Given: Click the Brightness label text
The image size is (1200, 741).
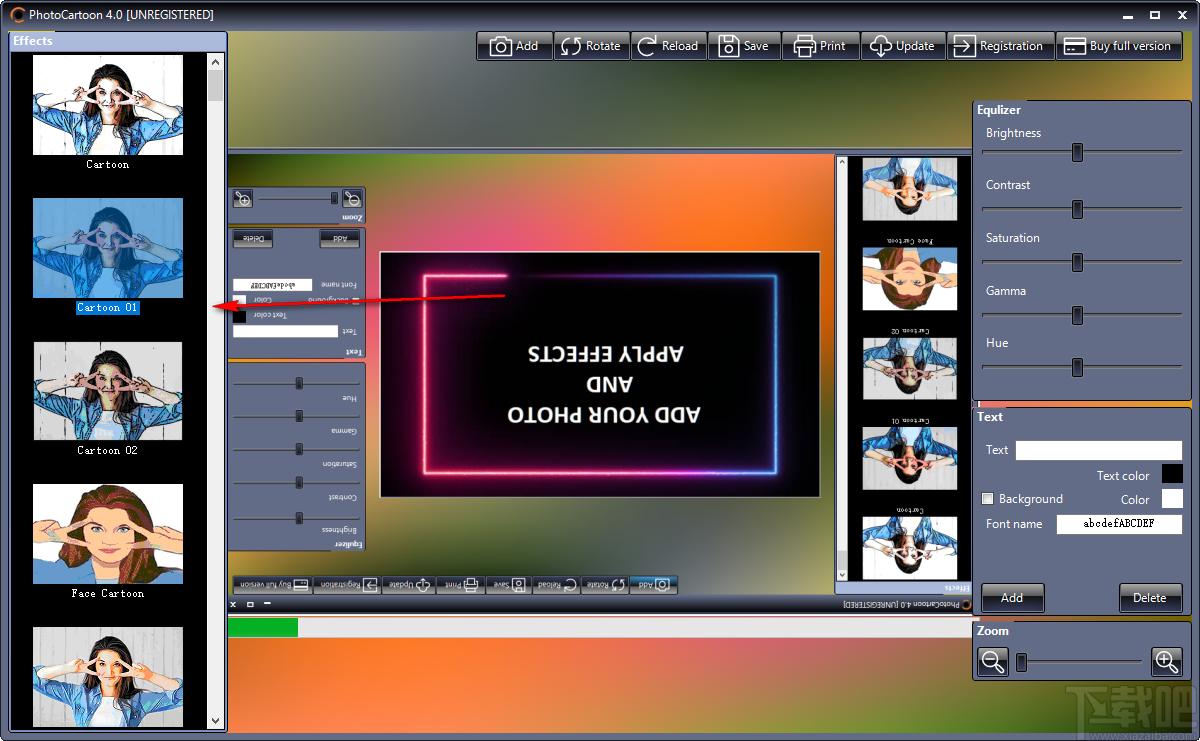Looking at the screenshot, I should (x=1013, y=133).
